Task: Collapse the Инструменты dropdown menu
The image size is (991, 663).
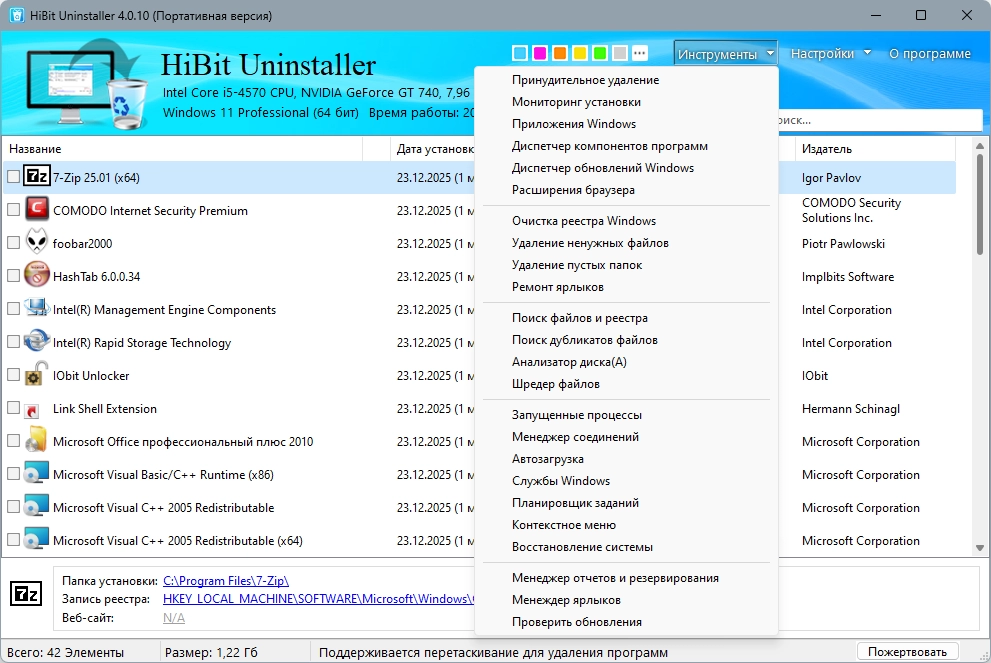Action: coord(726,54)
